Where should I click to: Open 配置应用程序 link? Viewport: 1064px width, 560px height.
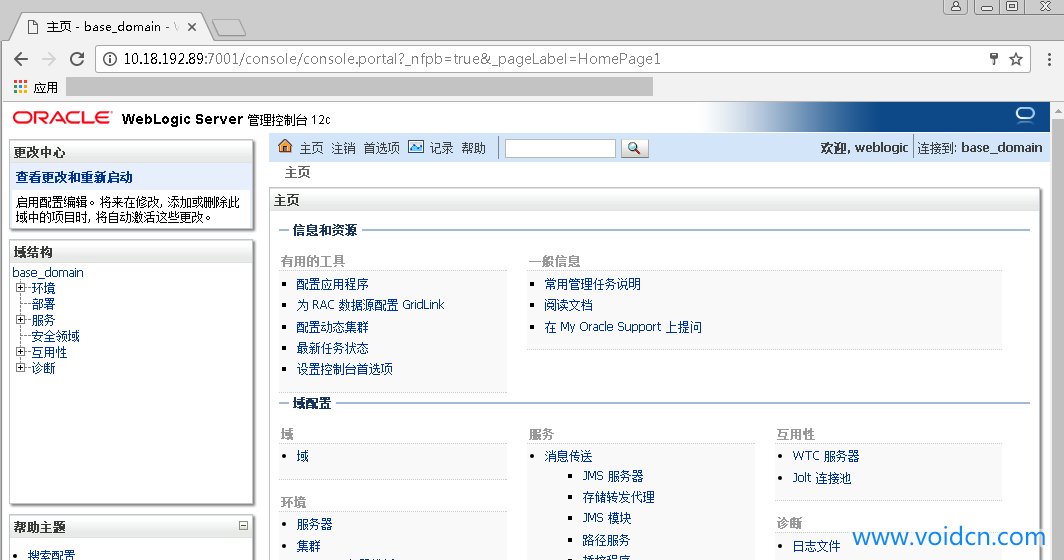(x=332, y=284)
